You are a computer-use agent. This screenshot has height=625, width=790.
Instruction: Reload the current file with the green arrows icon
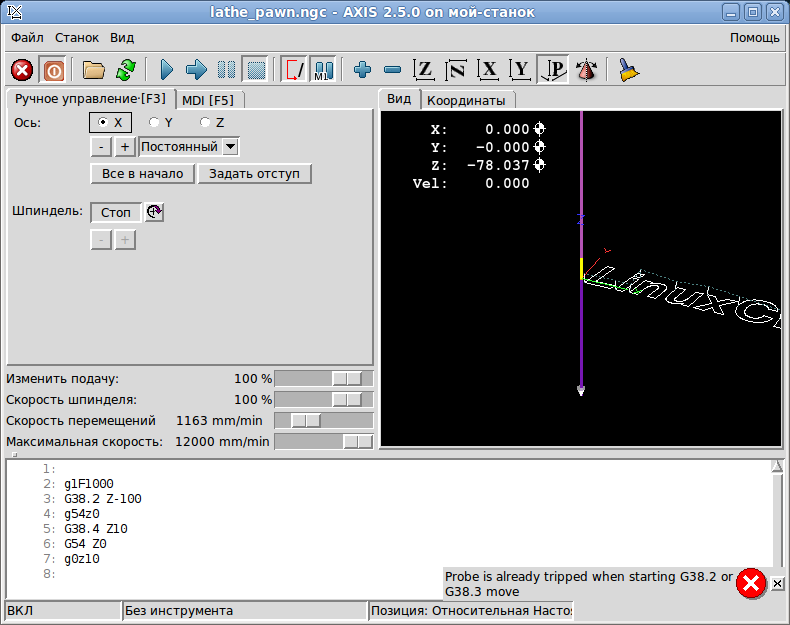[x=126, y=70]
